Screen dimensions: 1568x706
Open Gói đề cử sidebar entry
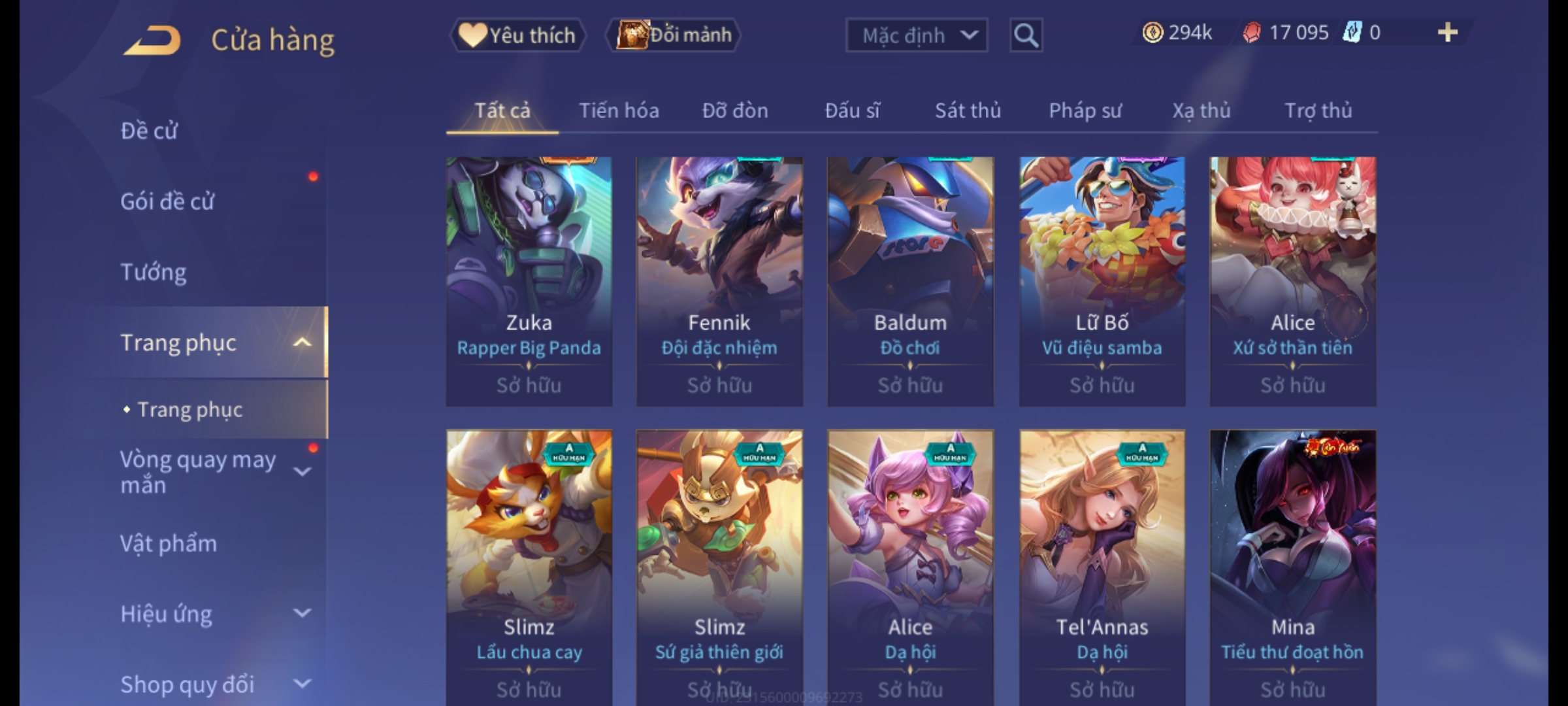pyautogui.click(x=167, y=201)
